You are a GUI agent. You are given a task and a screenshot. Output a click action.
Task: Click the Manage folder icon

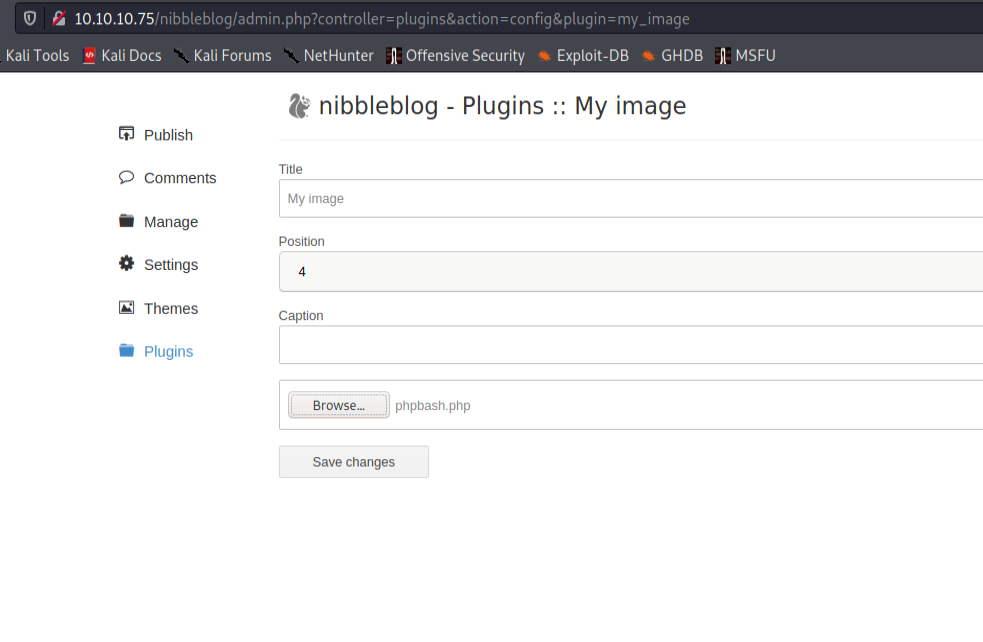(x=126, y=221)
